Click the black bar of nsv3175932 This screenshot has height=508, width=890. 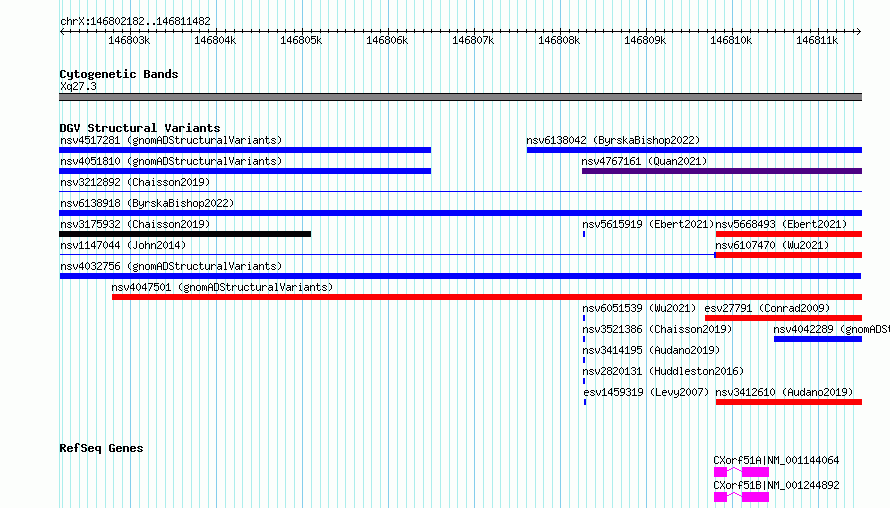click(x=185, y=234)
